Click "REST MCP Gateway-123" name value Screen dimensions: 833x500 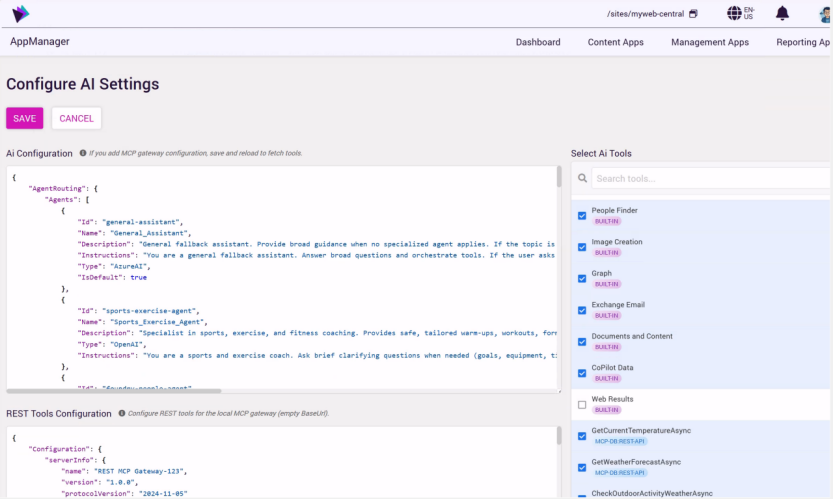pos(139,471)
